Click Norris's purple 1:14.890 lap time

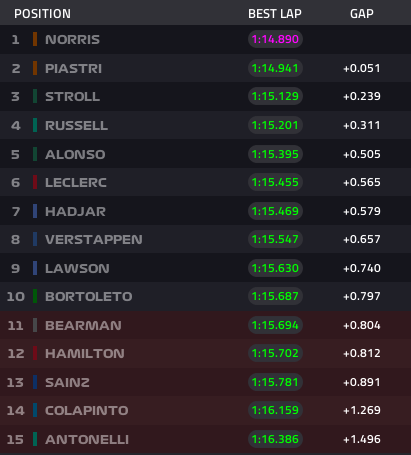click(275, 39)
